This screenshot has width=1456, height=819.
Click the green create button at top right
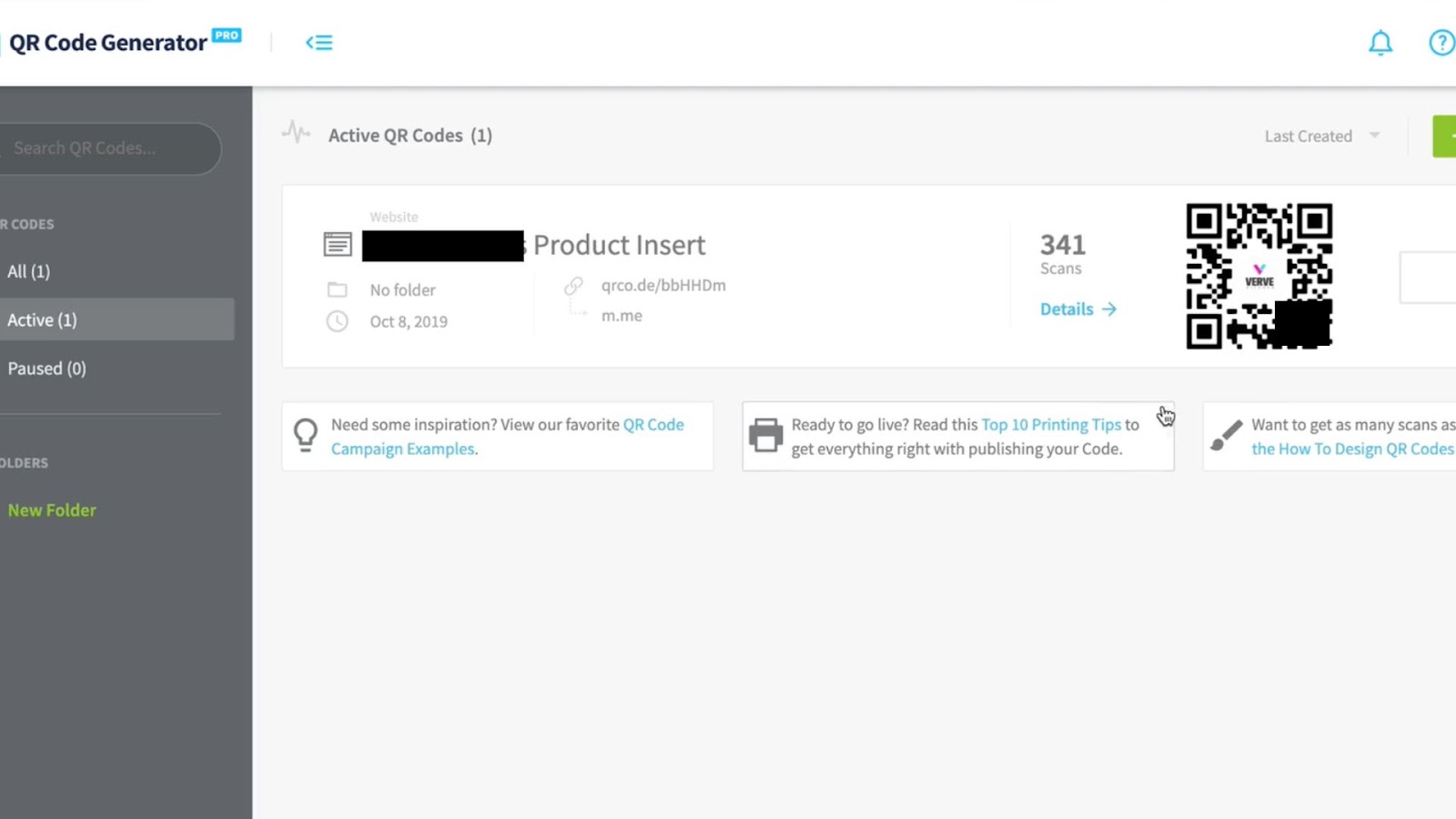pyautogui.click(x=1444, y=136)
